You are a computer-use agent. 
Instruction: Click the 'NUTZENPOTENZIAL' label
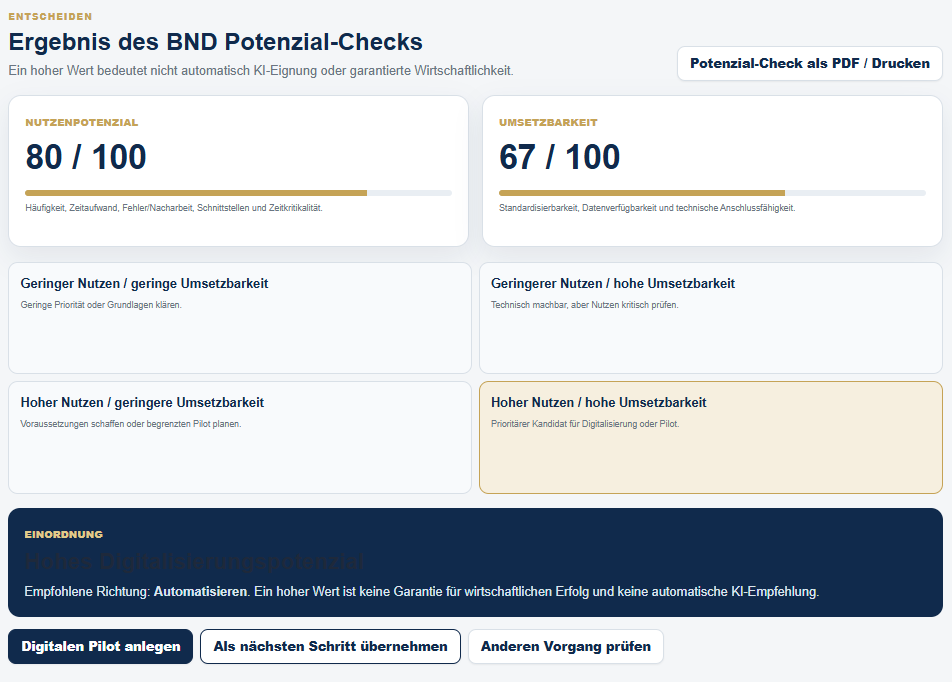81,123
